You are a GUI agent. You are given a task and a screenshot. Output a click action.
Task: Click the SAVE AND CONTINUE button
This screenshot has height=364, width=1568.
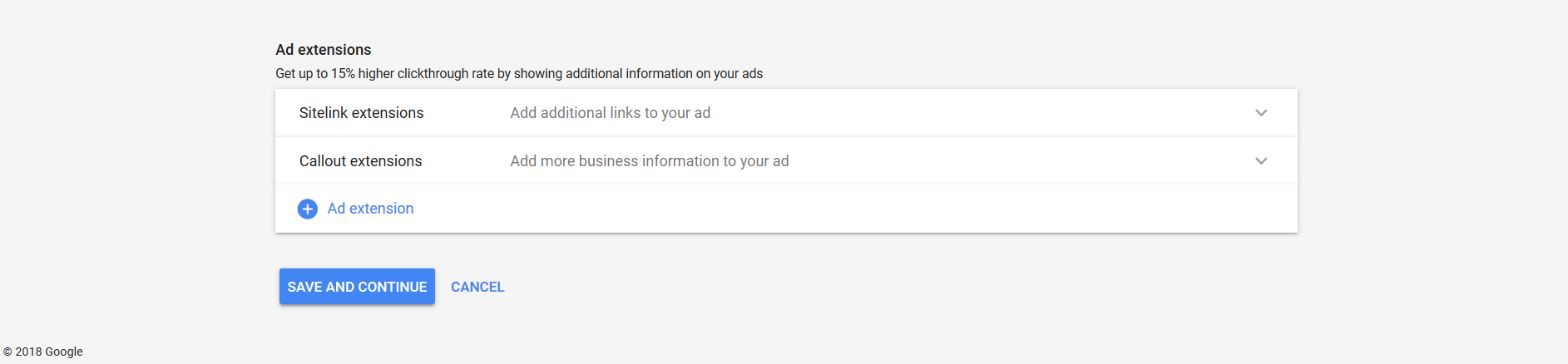point(357,287)
